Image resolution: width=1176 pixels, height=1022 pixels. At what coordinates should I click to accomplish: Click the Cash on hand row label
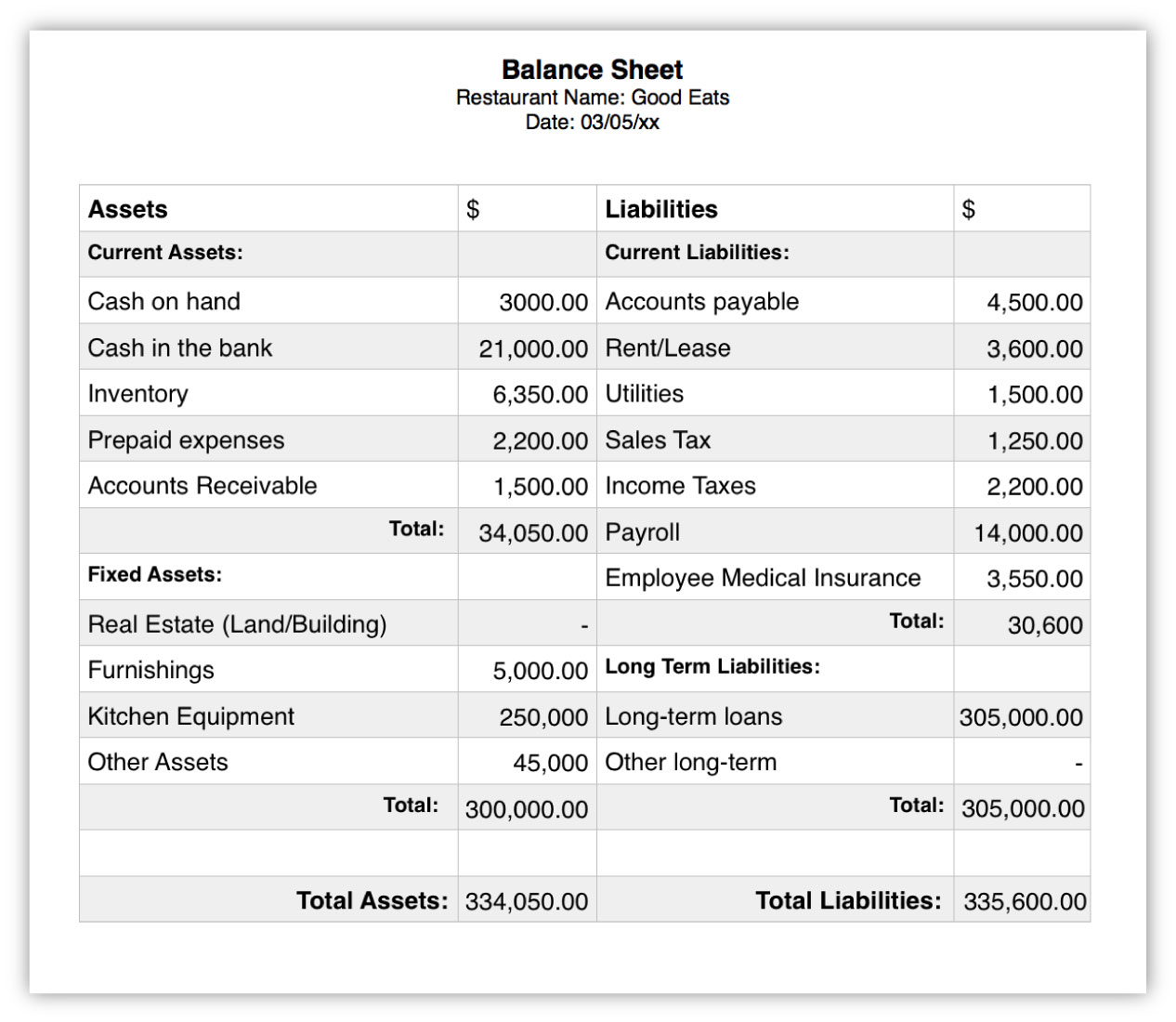pos(163,301)
